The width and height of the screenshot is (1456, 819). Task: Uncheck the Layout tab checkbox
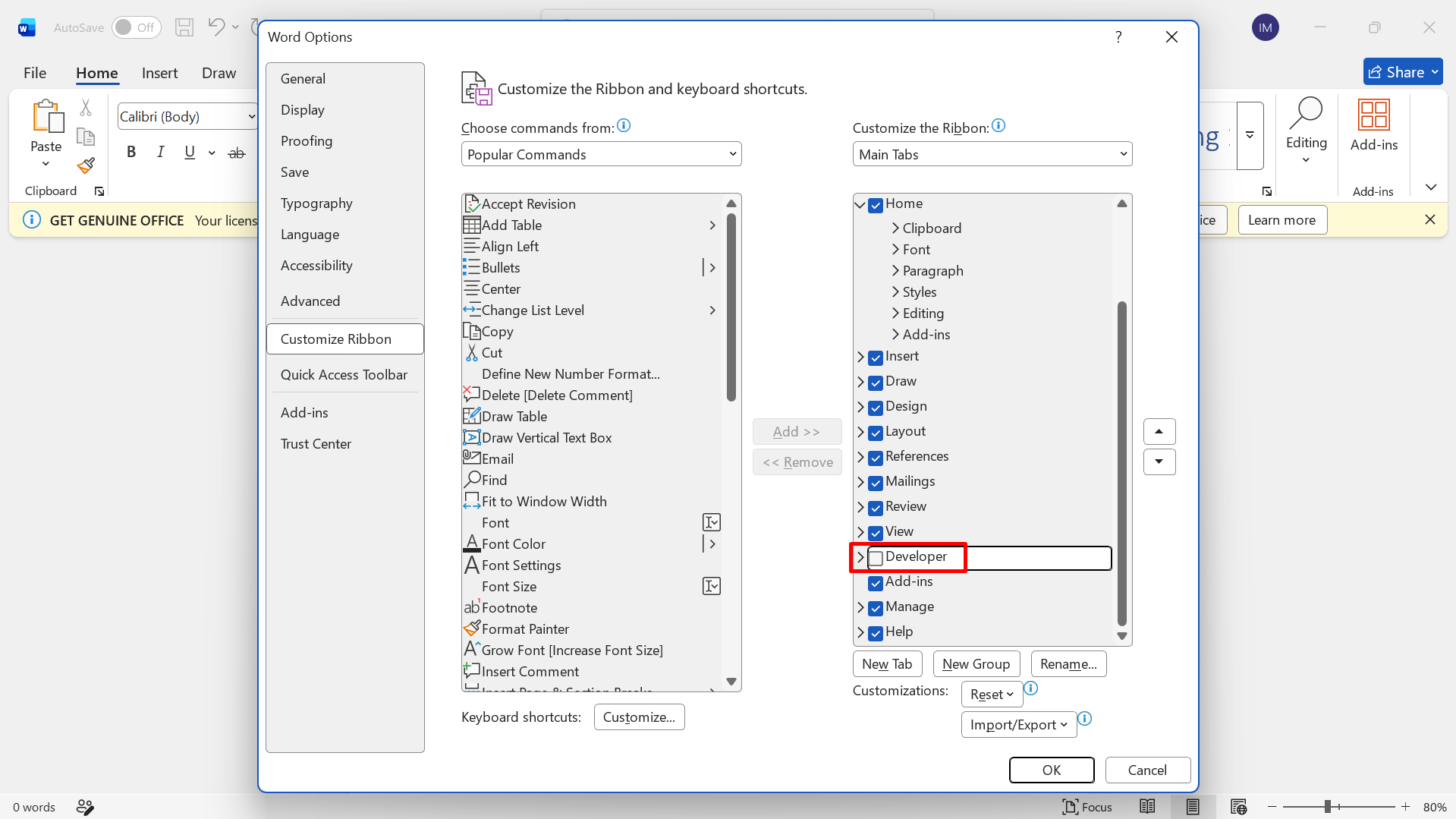[876, 433]
